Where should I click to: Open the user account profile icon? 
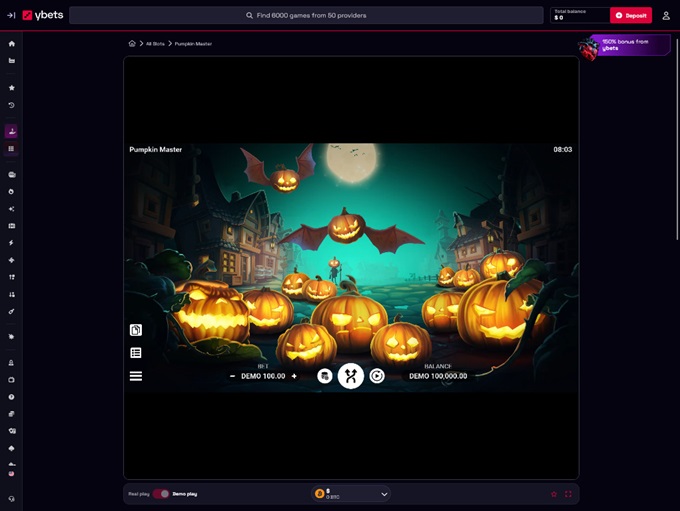[666, 15]
